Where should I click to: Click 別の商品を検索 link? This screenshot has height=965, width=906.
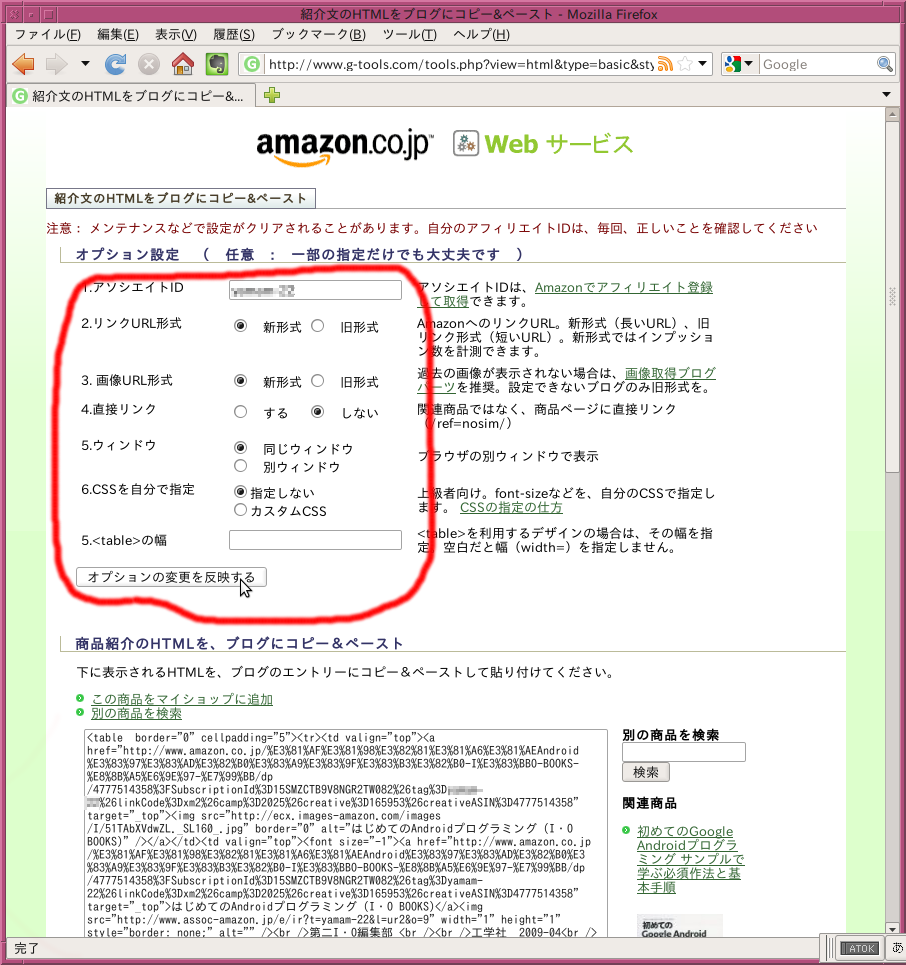(x=136, y=713)
